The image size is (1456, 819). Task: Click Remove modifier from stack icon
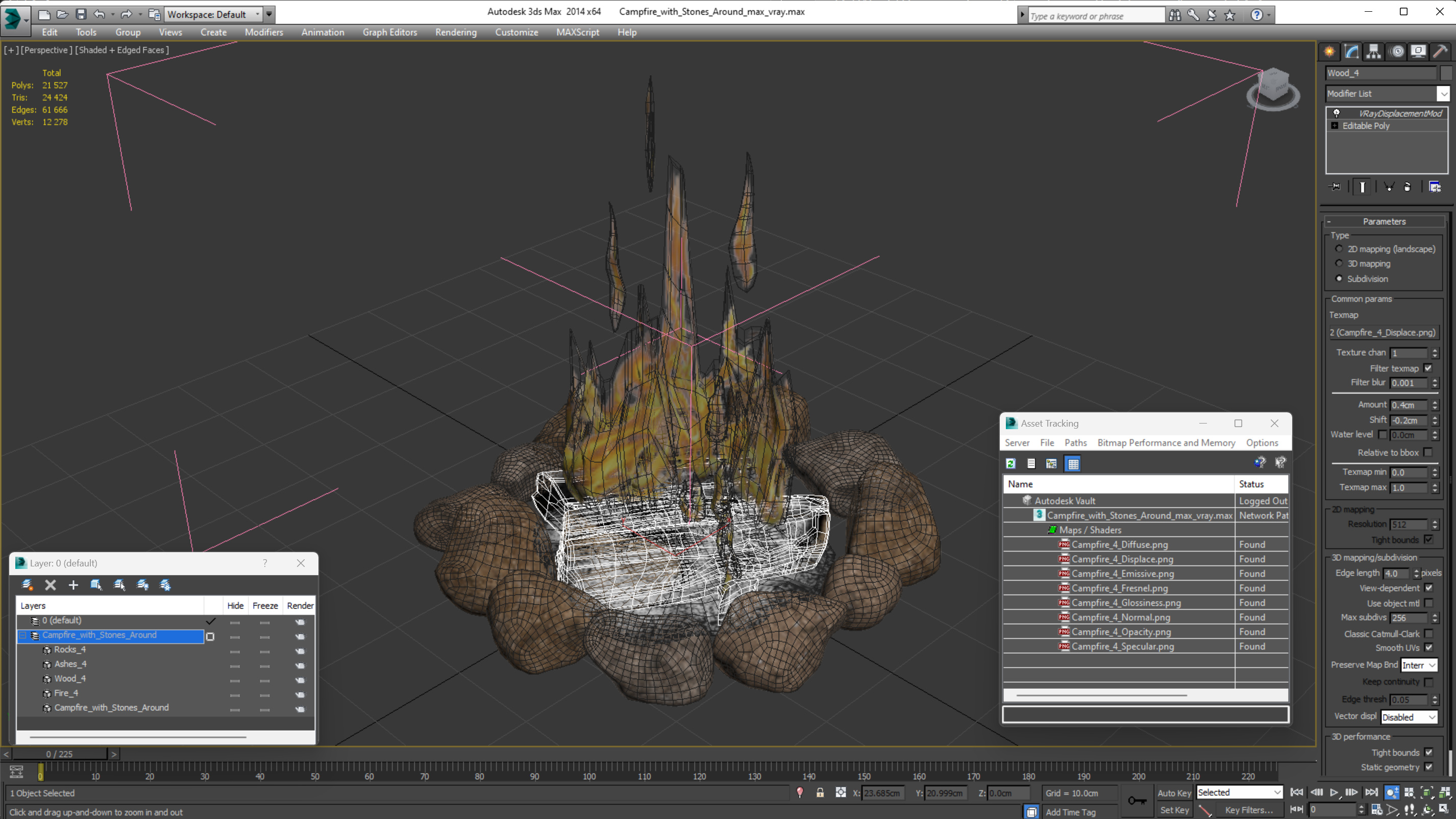[x=1408, y=187]
